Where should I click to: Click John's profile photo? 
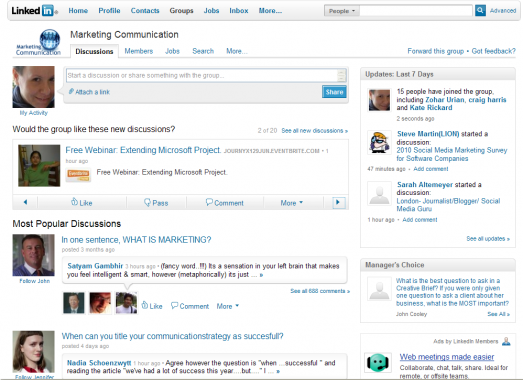(33, 255)
